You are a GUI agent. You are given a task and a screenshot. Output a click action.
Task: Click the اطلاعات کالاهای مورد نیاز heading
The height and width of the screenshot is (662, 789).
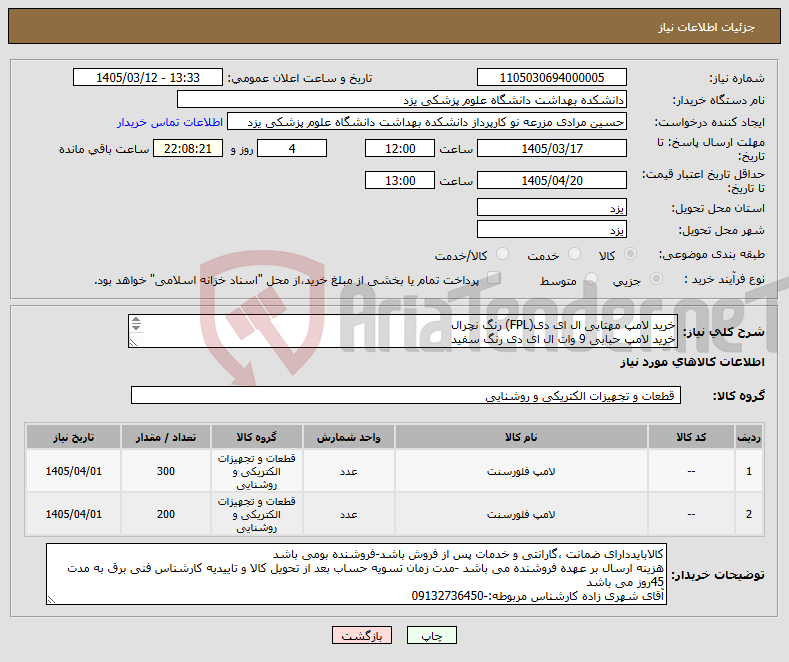(x=692, y=362)
